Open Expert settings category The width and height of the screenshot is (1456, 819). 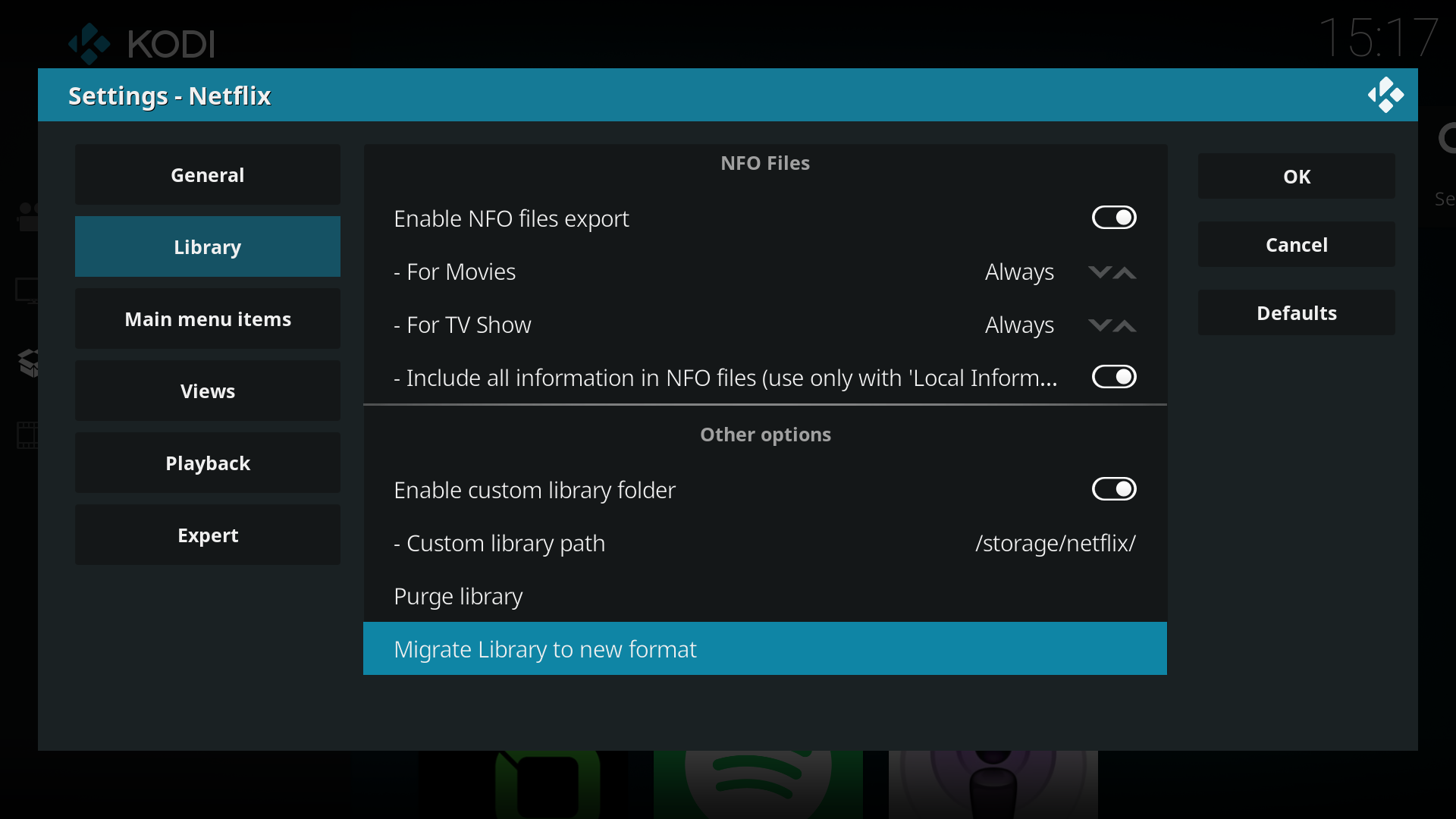point(208,535)
